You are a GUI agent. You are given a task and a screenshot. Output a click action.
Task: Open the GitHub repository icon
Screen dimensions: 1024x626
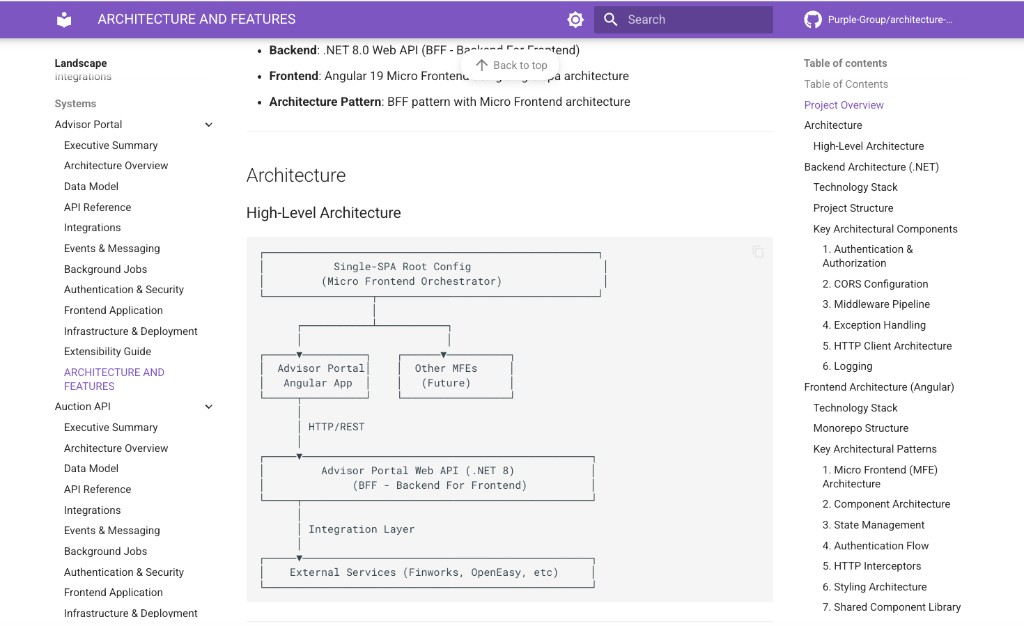click(x=812, y=20)
